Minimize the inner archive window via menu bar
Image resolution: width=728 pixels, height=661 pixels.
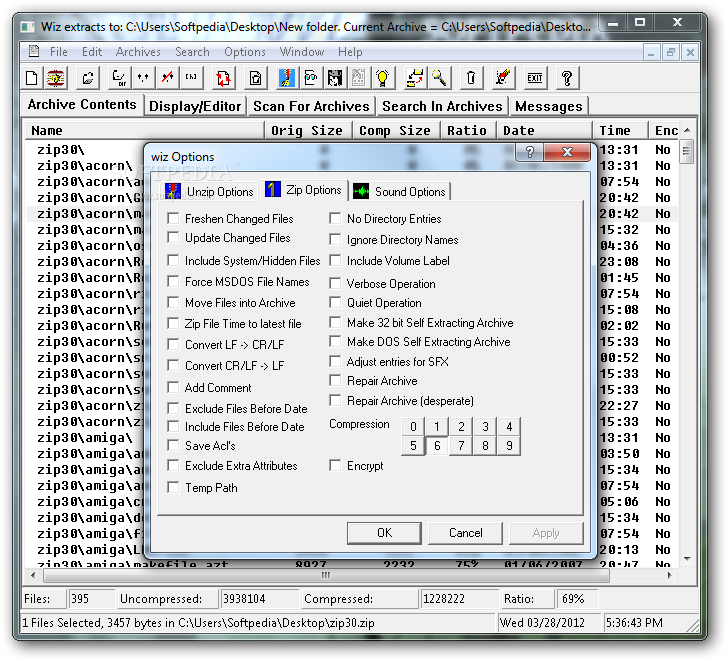[651, 52]
